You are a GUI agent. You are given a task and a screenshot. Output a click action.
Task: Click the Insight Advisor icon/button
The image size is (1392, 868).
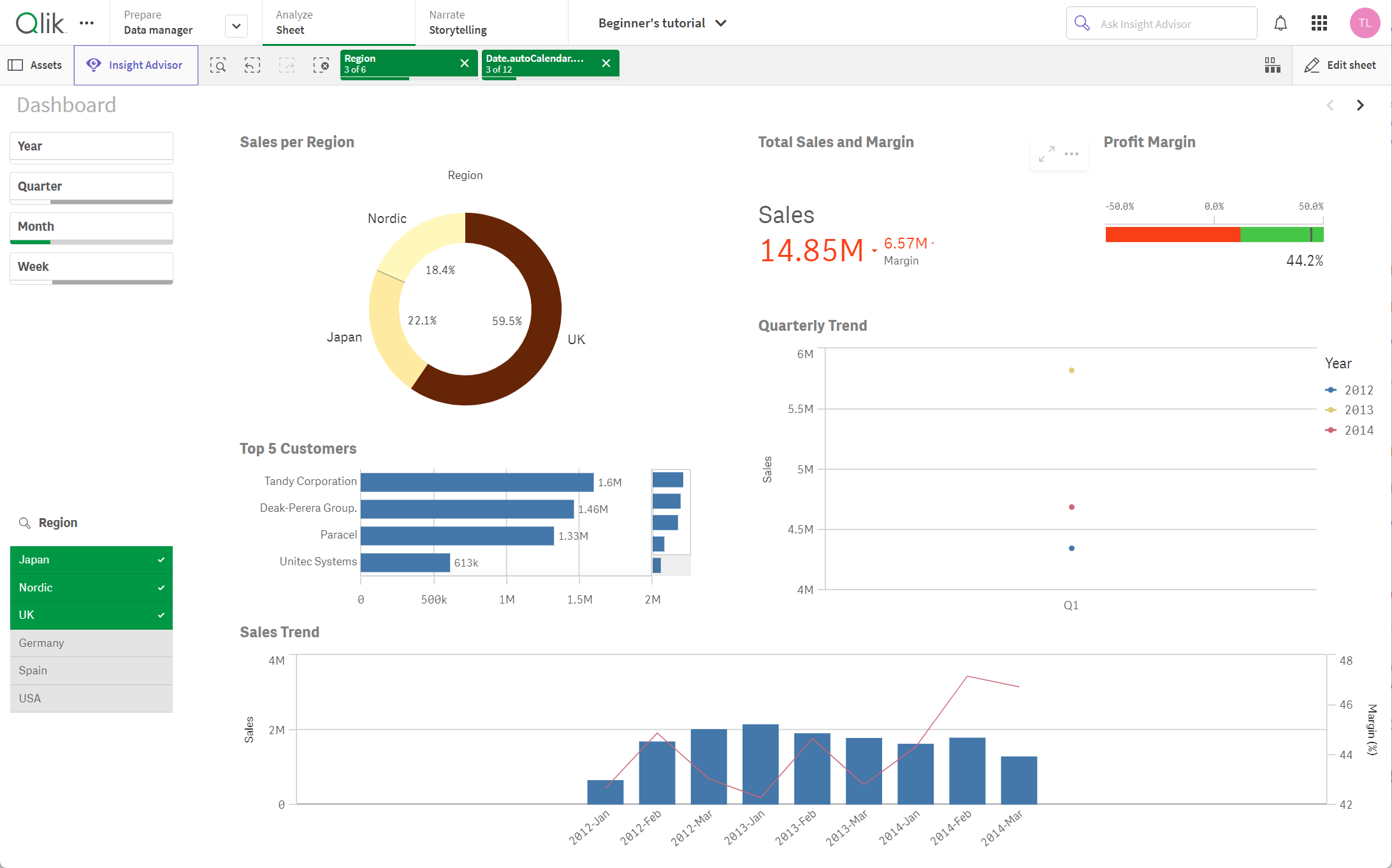pos(135,65)
